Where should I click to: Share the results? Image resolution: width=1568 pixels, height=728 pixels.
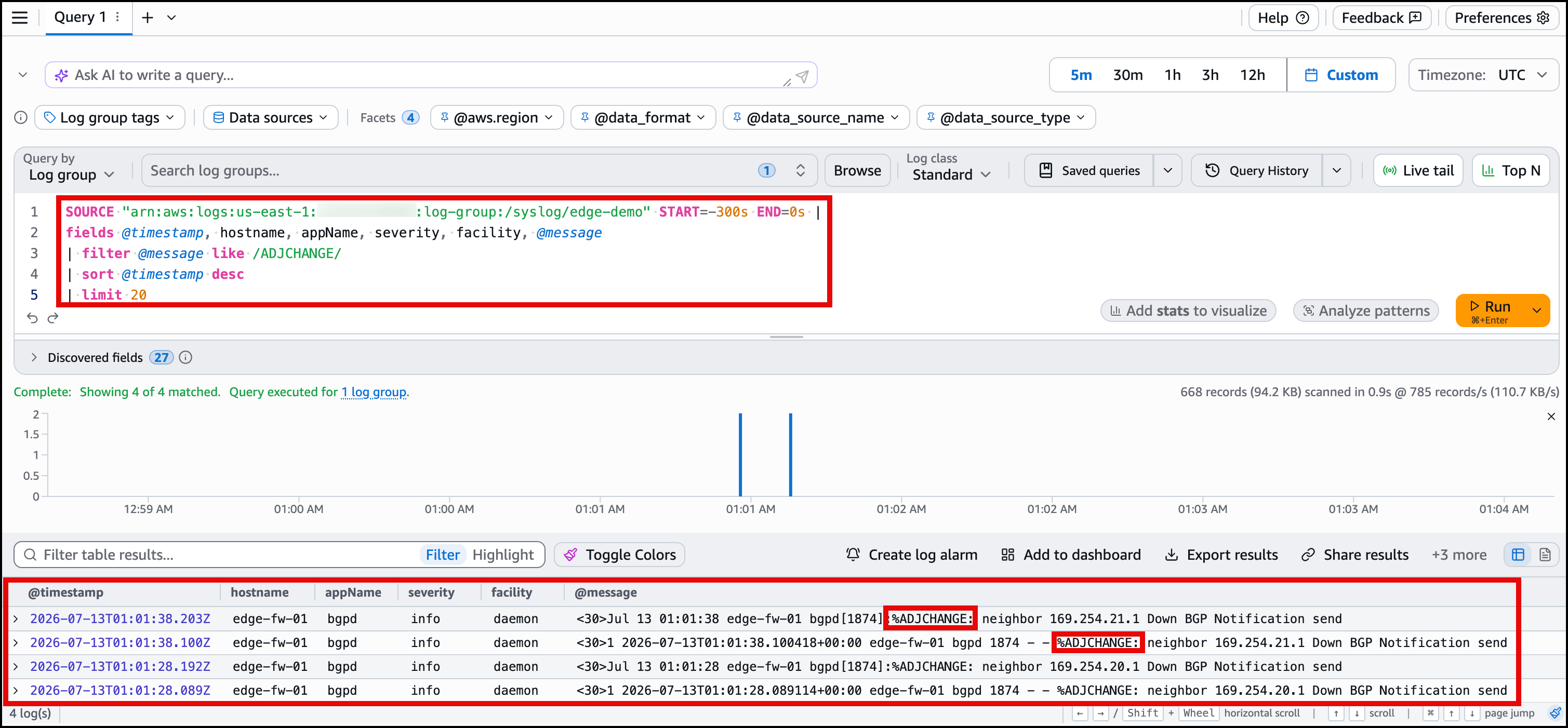(1355, 555)
